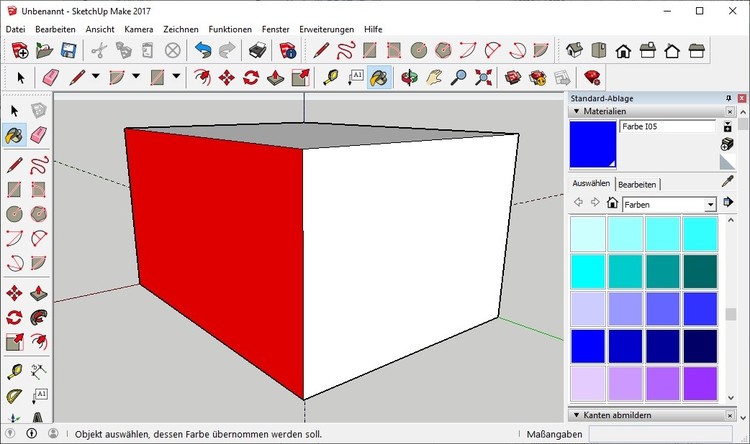
Task: Close the Materialien panel
Action: click(x=730, y=111)
